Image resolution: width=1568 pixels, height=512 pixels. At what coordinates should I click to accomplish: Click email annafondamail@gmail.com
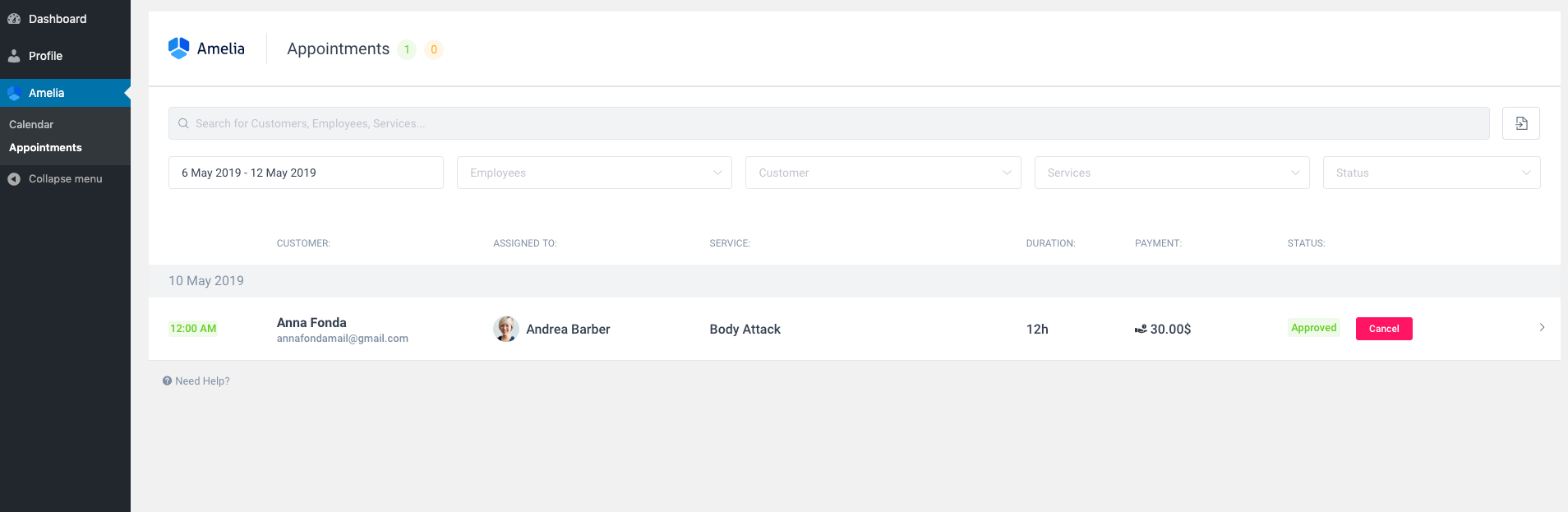coord(343,338)
